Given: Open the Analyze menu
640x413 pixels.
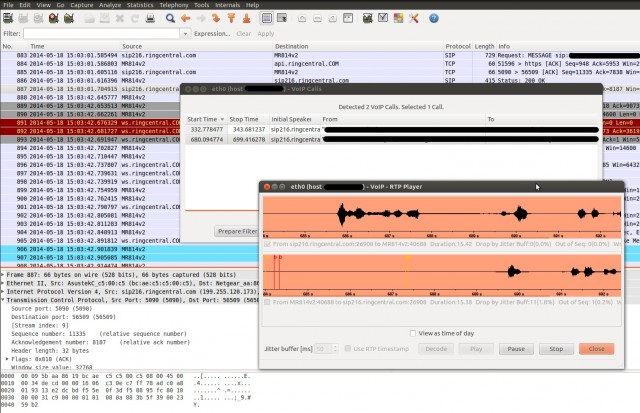Looking at the screenshot, I should (110, 5).
